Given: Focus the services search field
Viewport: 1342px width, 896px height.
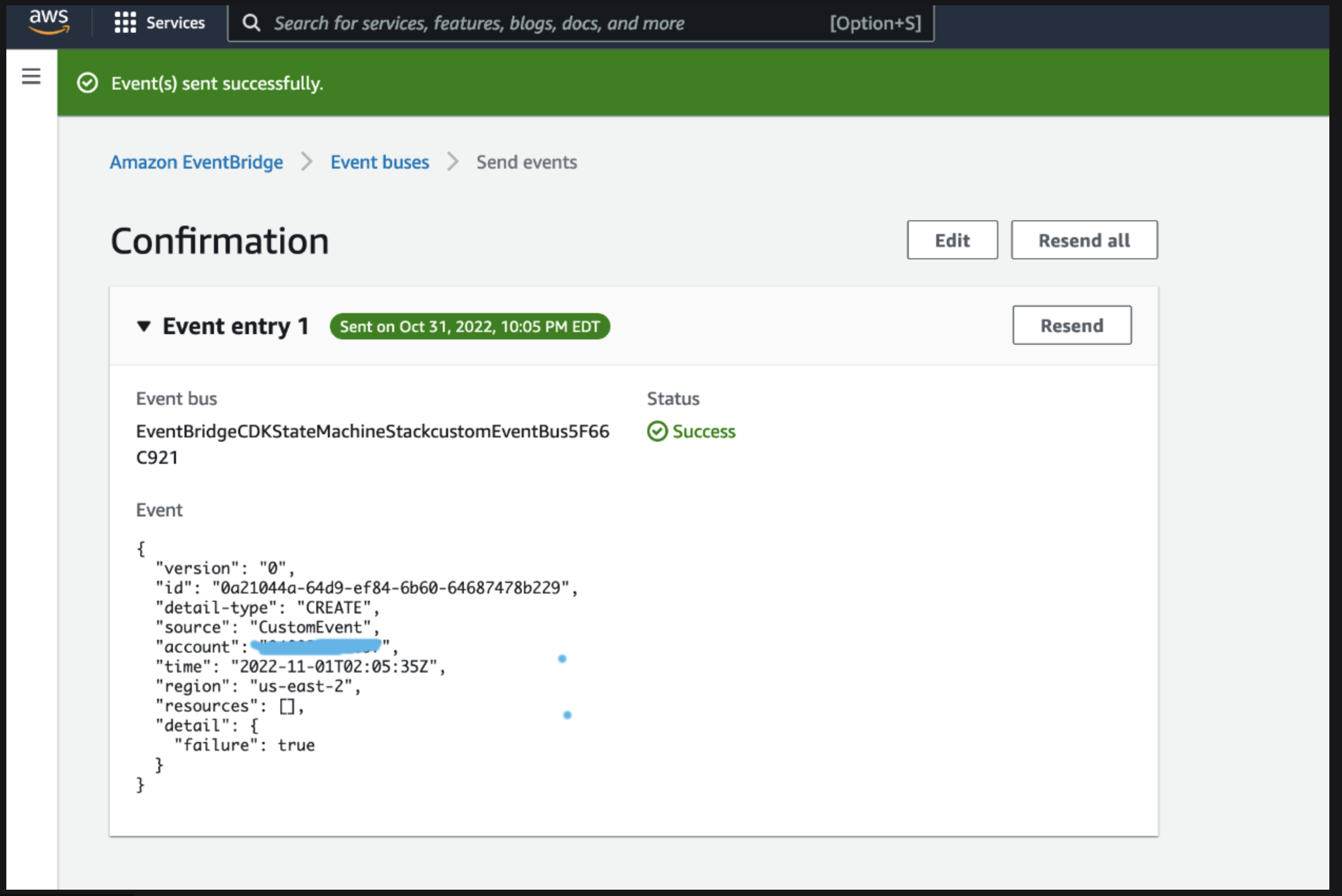Looking at the screenshot, I should pyautogui.click(x=580, y=23).
